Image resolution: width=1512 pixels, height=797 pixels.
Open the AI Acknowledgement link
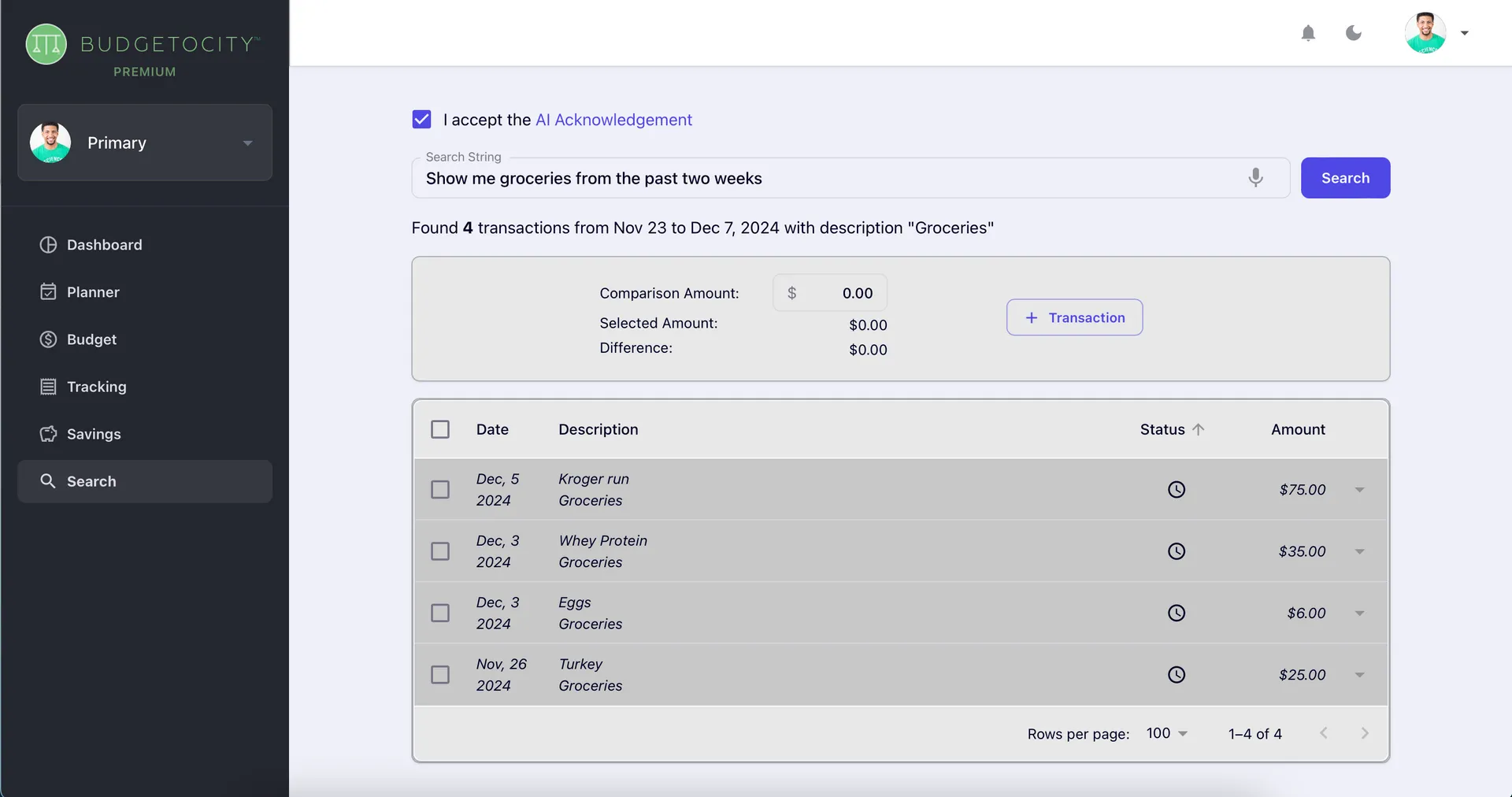pos(613,119)
